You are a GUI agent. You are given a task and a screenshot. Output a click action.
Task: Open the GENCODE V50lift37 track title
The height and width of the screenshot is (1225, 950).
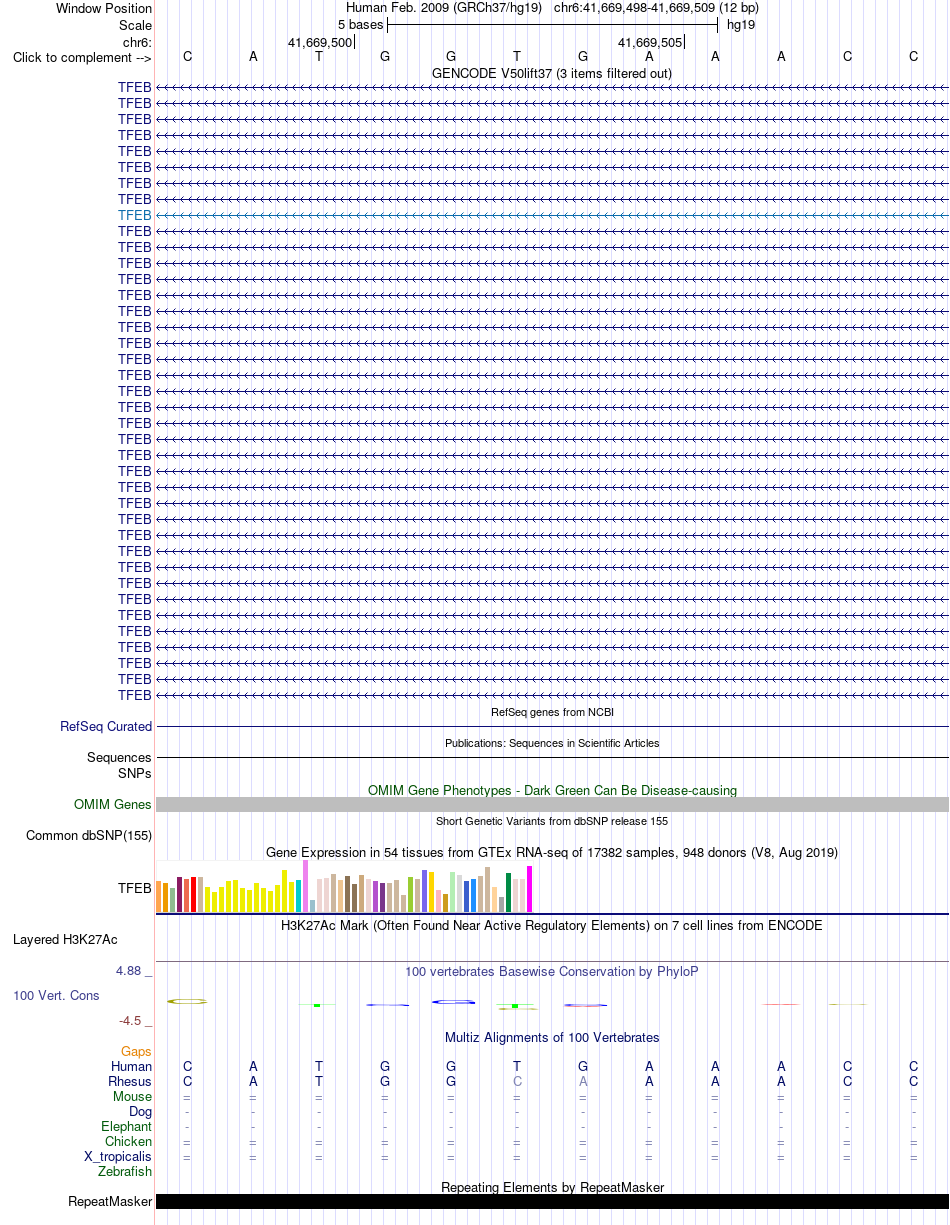coord(551,73)
